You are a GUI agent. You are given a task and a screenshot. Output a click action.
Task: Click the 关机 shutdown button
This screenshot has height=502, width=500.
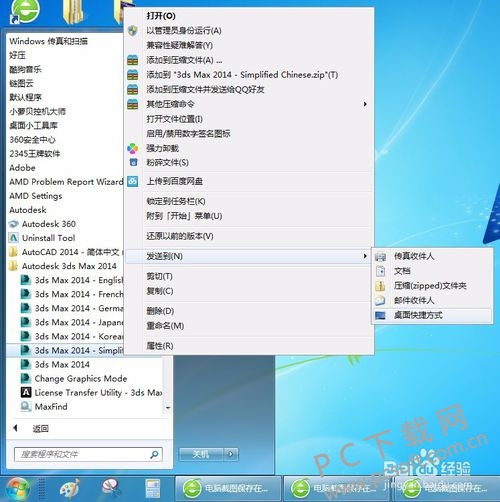(x=201, y=454)
